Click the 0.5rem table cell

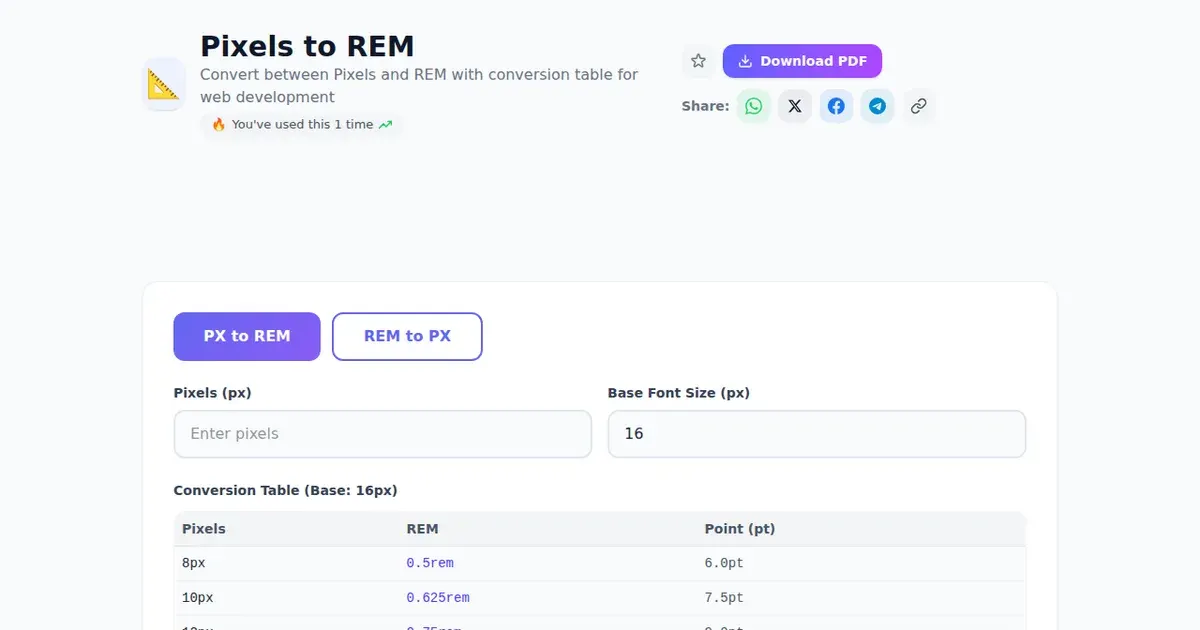[430, 564]
